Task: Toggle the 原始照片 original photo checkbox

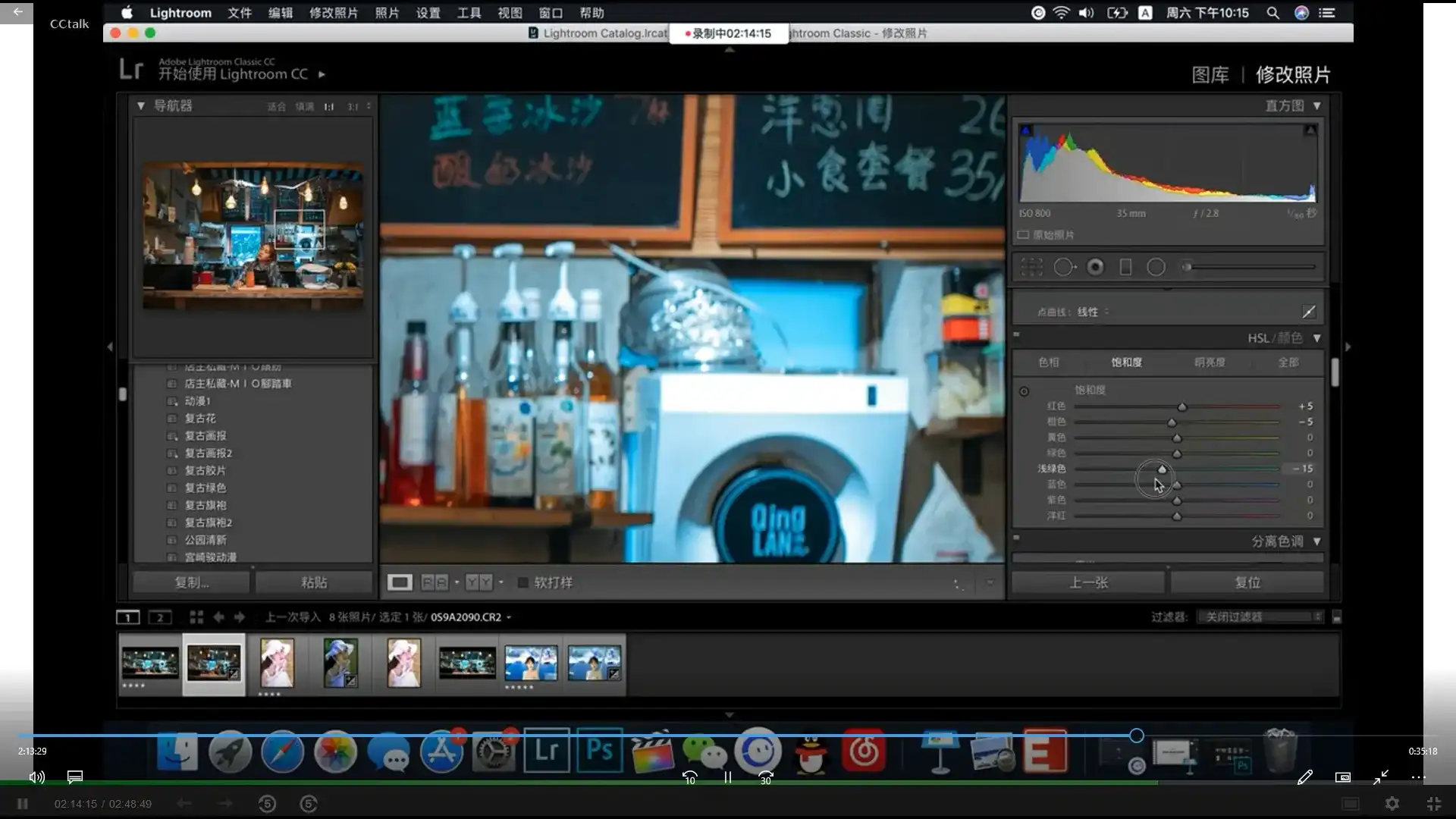Action: 1023,235
